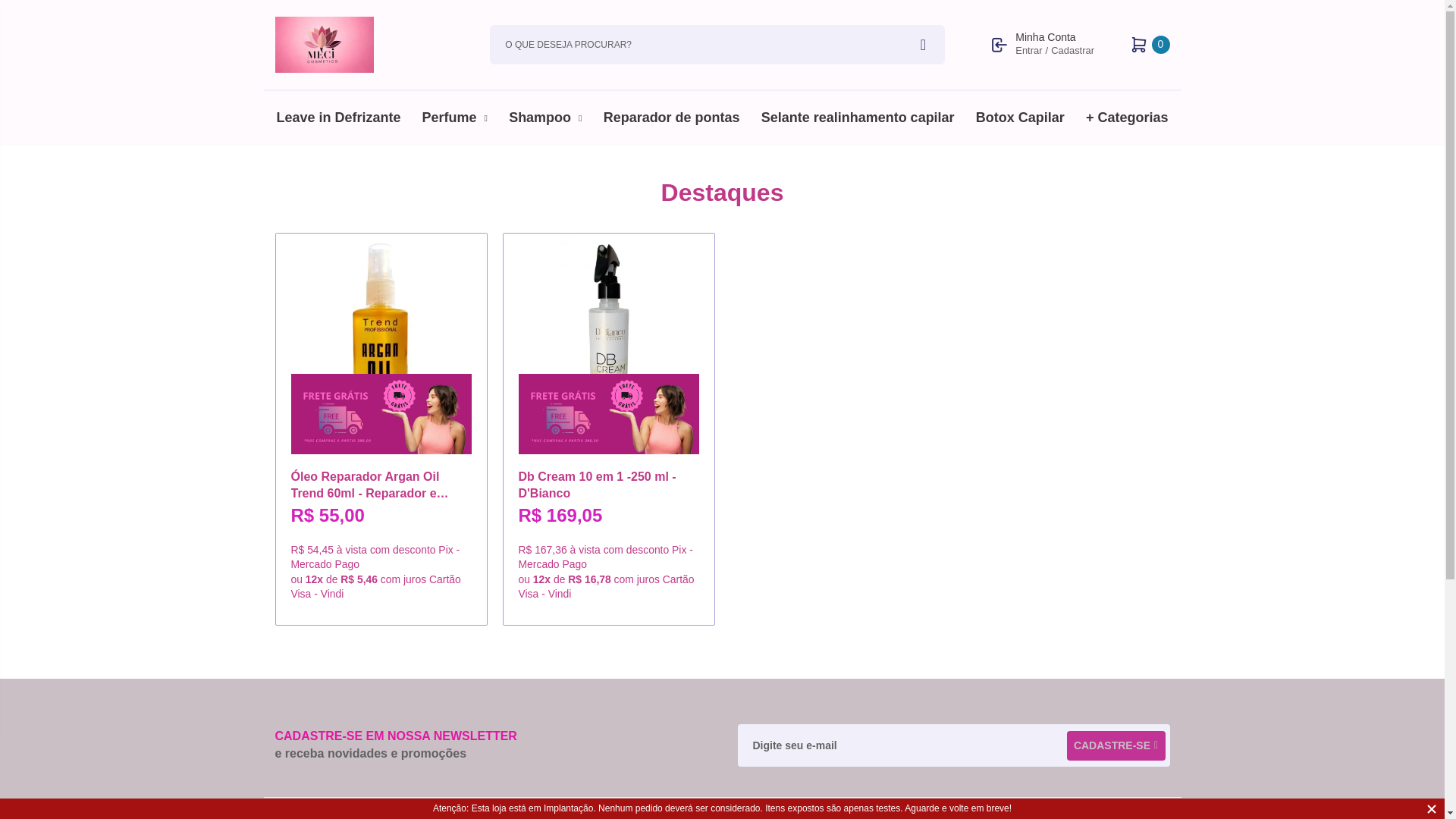
Task: Open the Shampoo category
Action: [x=540, y=118]
